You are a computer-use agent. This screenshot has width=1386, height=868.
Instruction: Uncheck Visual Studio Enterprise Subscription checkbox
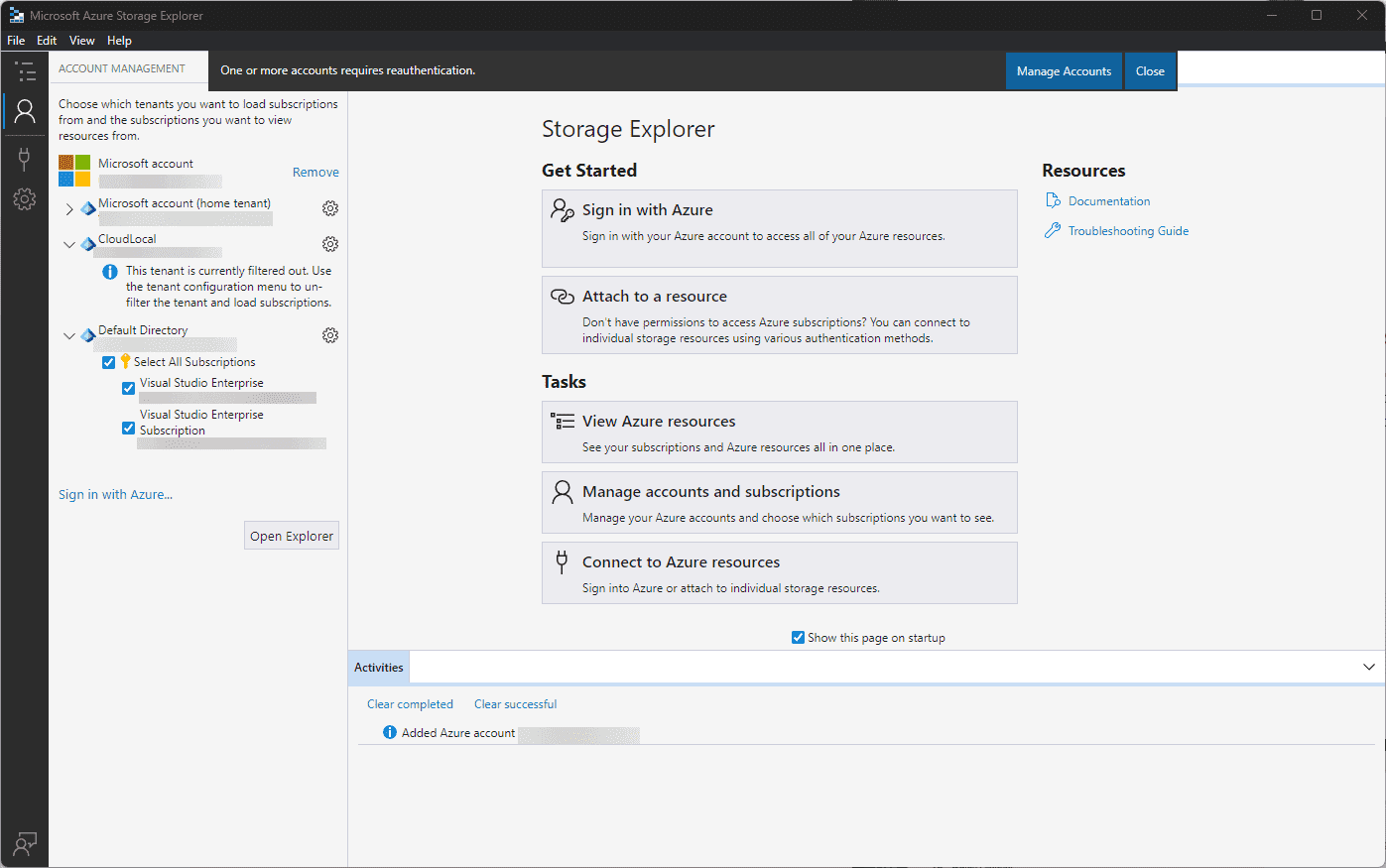click(x=128, y=428)
